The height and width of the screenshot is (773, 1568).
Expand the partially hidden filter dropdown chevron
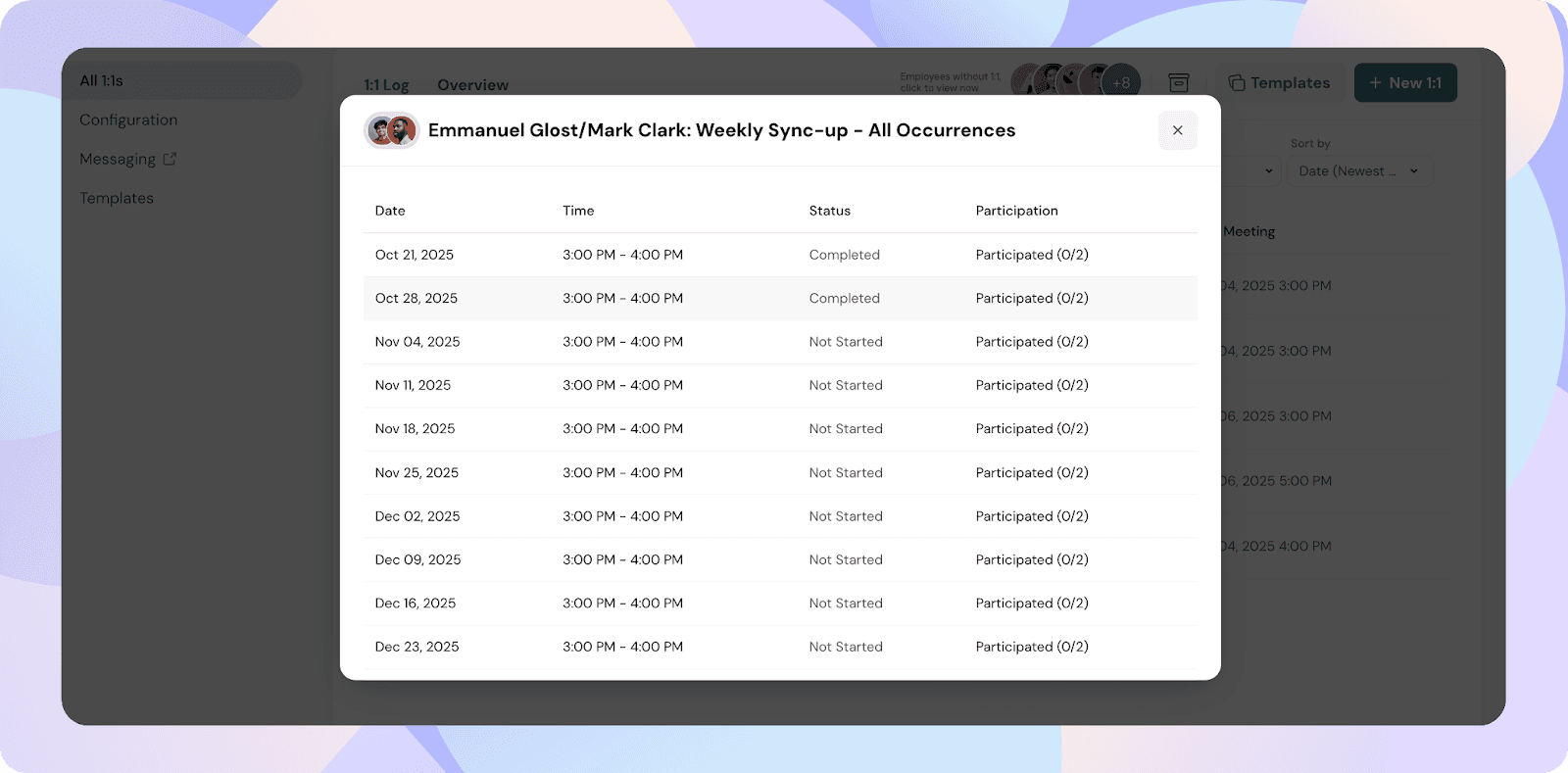[1268, 171]
